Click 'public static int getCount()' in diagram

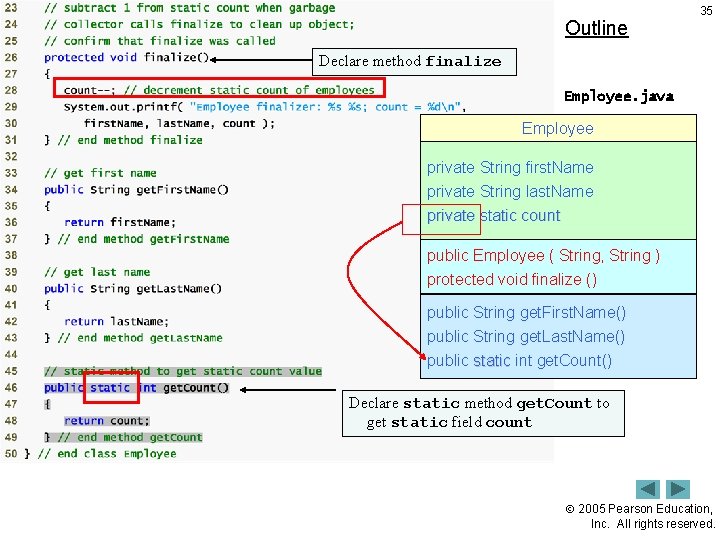click(519, 360)
